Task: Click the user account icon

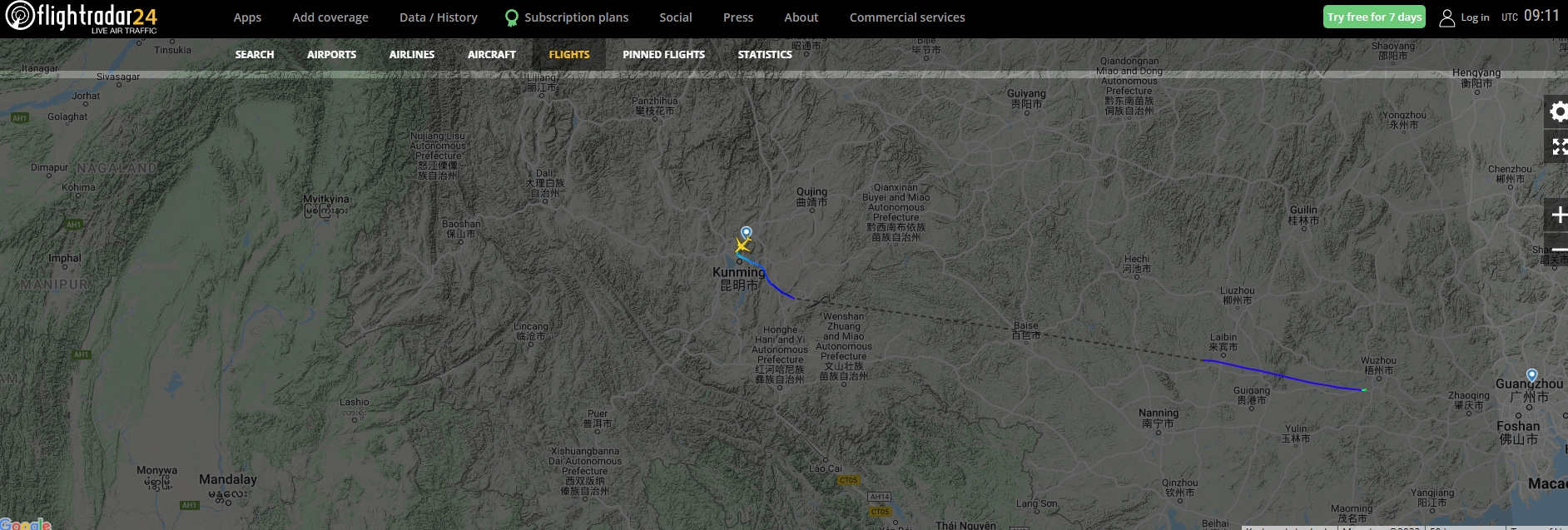Action: [1447, 17]
